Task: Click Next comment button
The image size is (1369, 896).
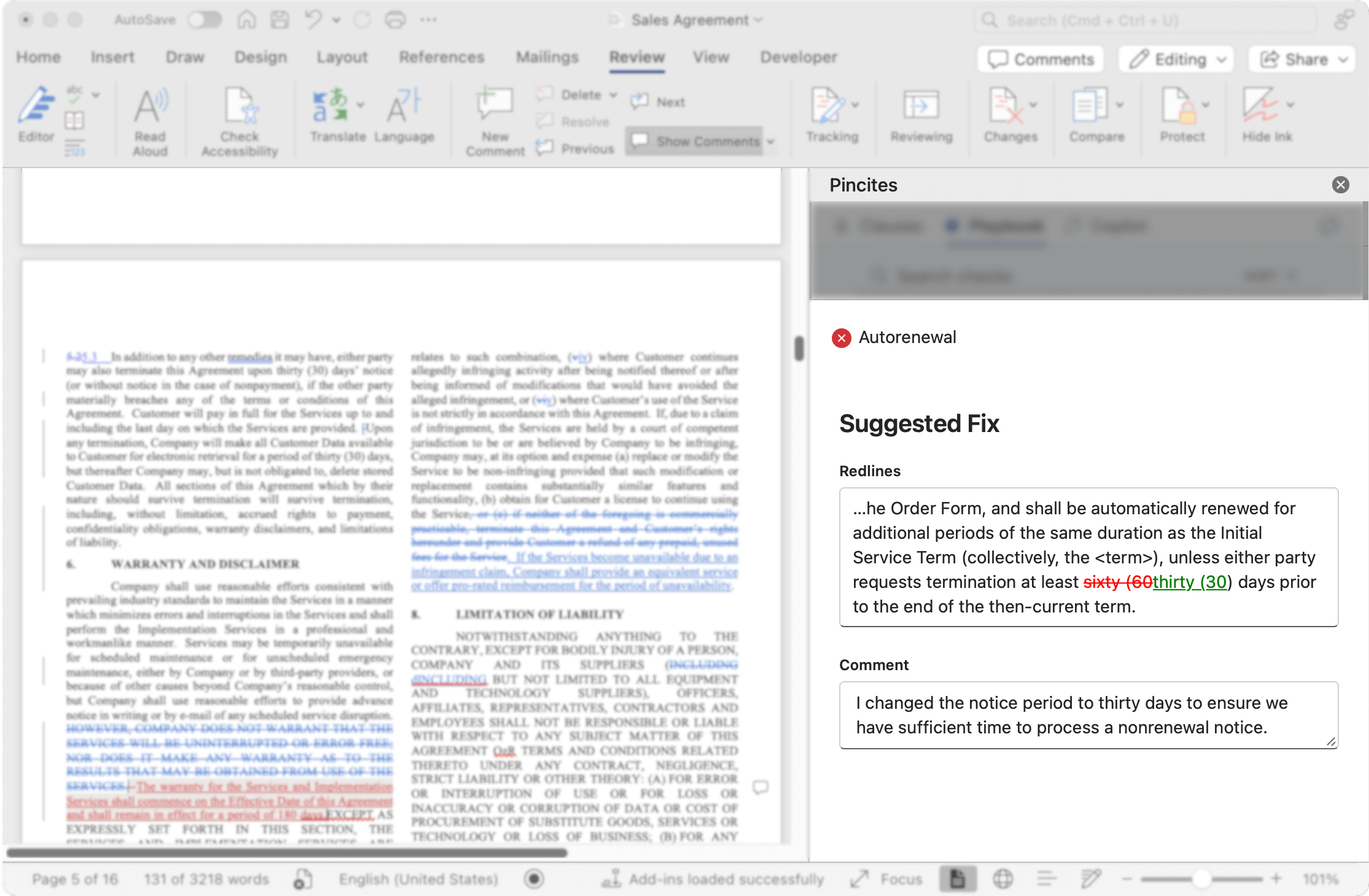Action: click(x=660, y=100)
